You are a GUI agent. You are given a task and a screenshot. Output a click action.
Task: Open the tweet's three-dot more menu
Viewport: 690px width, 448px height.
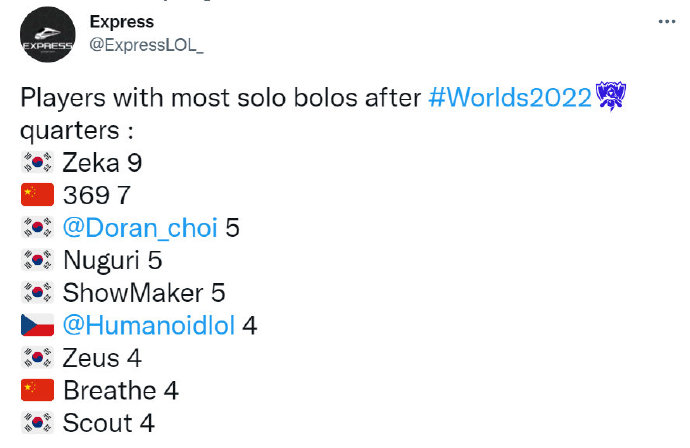pyautogui.click(x=667, y=22)
